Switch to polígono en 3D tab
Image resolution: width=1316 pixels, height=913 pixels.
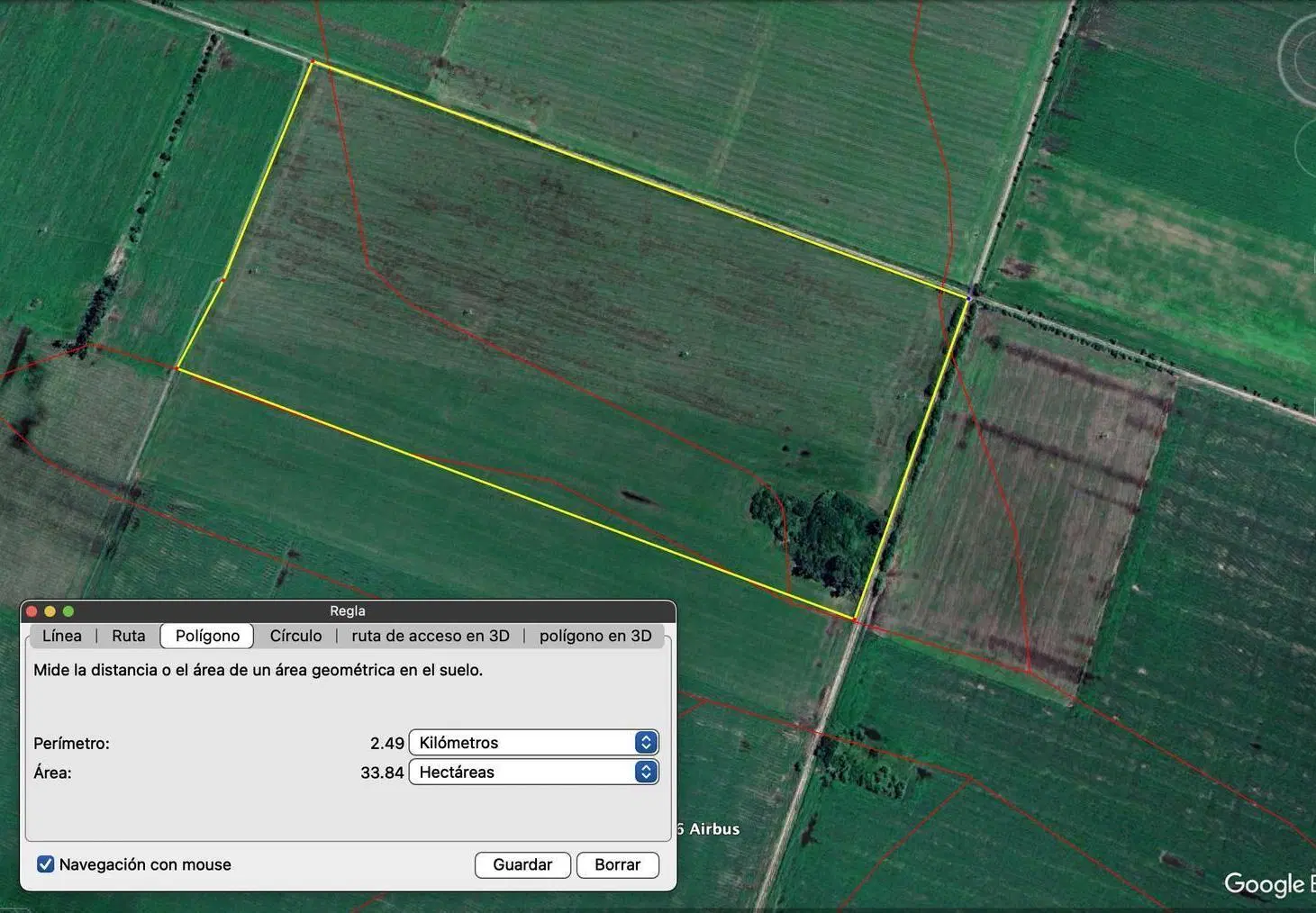click(x=595, y=636)
